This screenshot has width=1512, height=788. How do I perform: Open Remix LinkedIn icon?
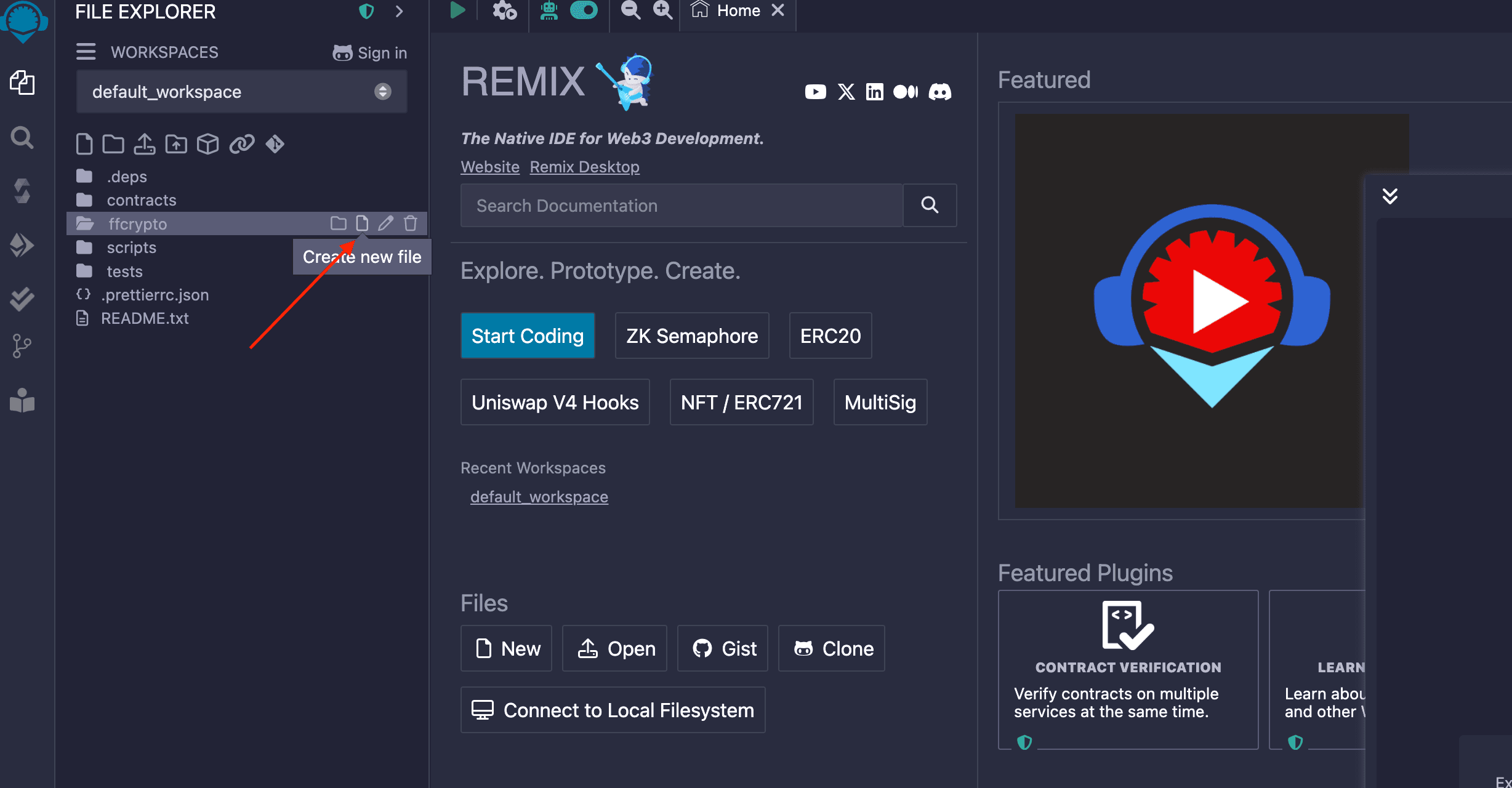(874, 92)
